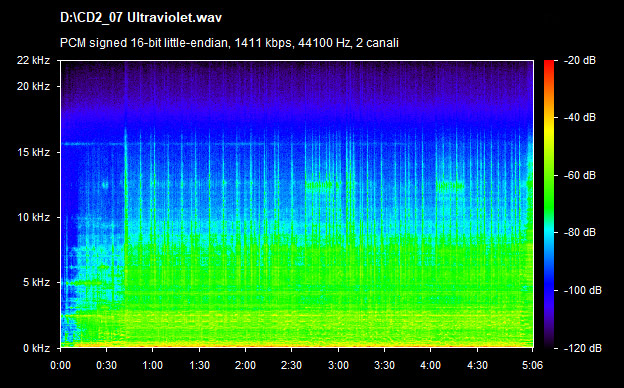Click the 4:30 time marker
This screenshot has height=388, width=624.
tap(477, 365)
